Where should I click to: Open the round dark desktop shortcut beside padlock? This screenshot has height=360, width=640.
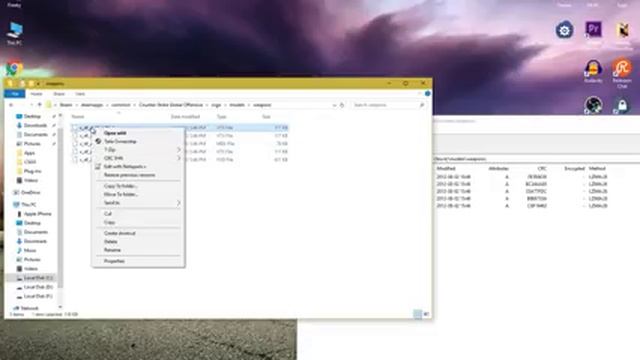coord(593,105)
